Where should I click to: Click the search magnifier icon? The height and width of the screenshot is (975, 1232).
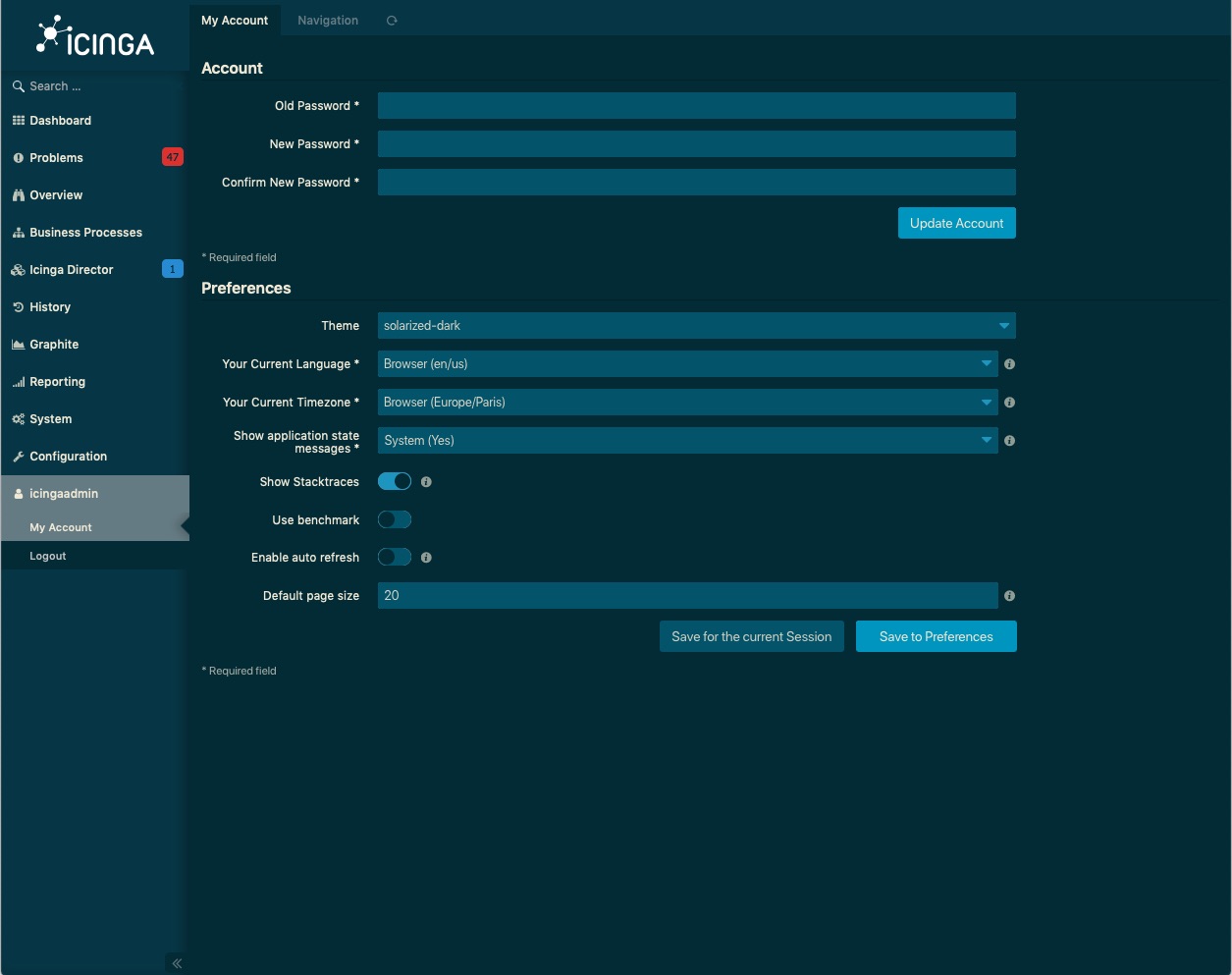(18, 86)
